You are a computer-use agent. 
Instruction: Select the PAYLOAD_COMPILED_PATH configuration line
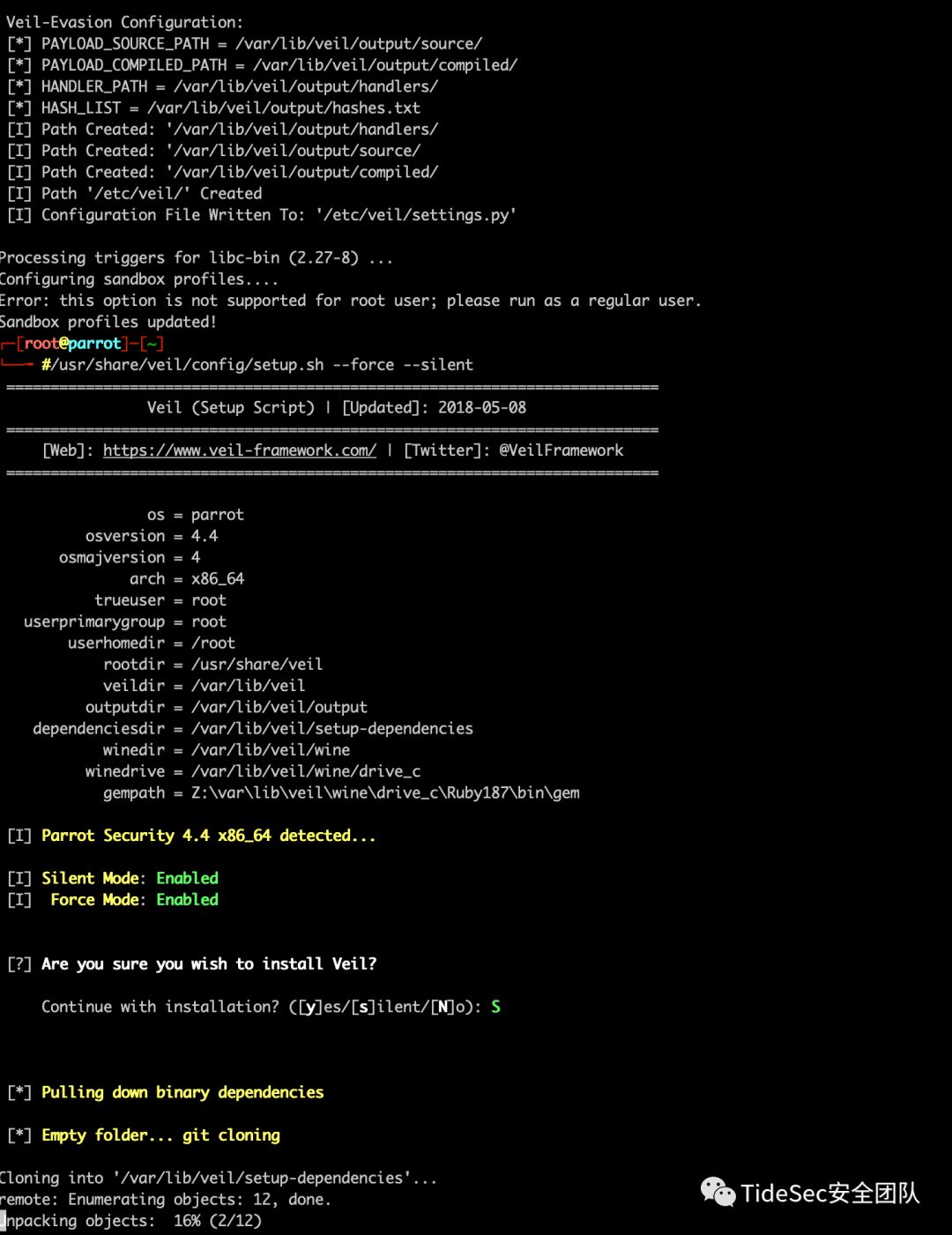point(262,64)
